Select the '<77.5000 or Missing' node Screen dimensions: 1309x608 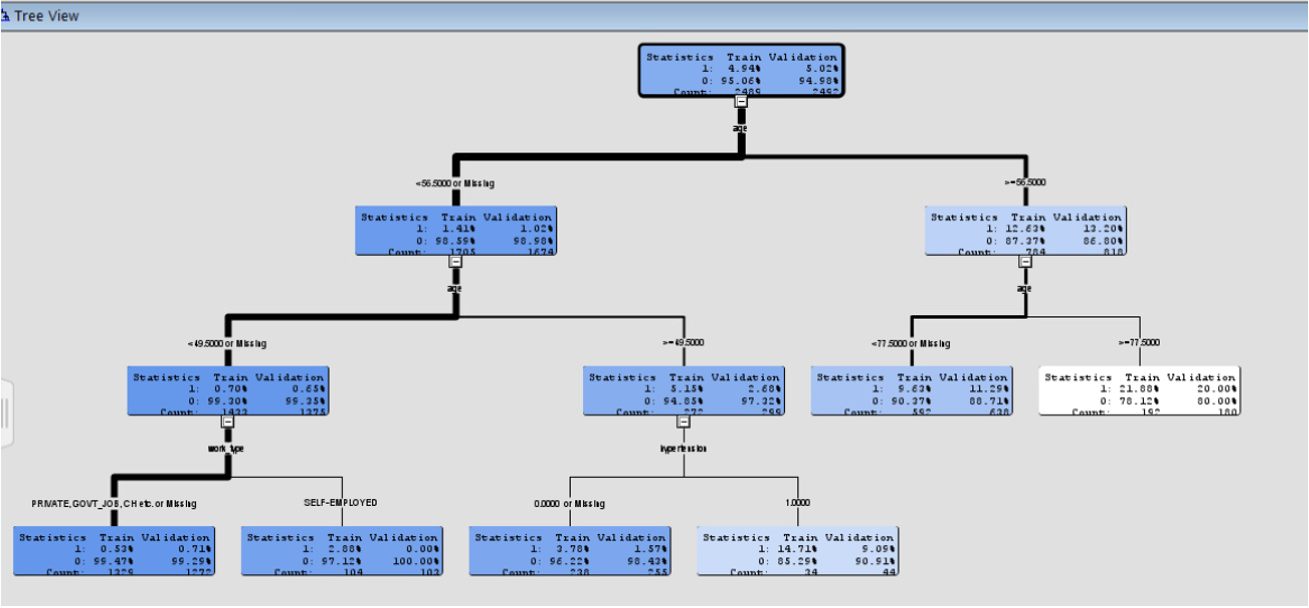click(913, 390)
